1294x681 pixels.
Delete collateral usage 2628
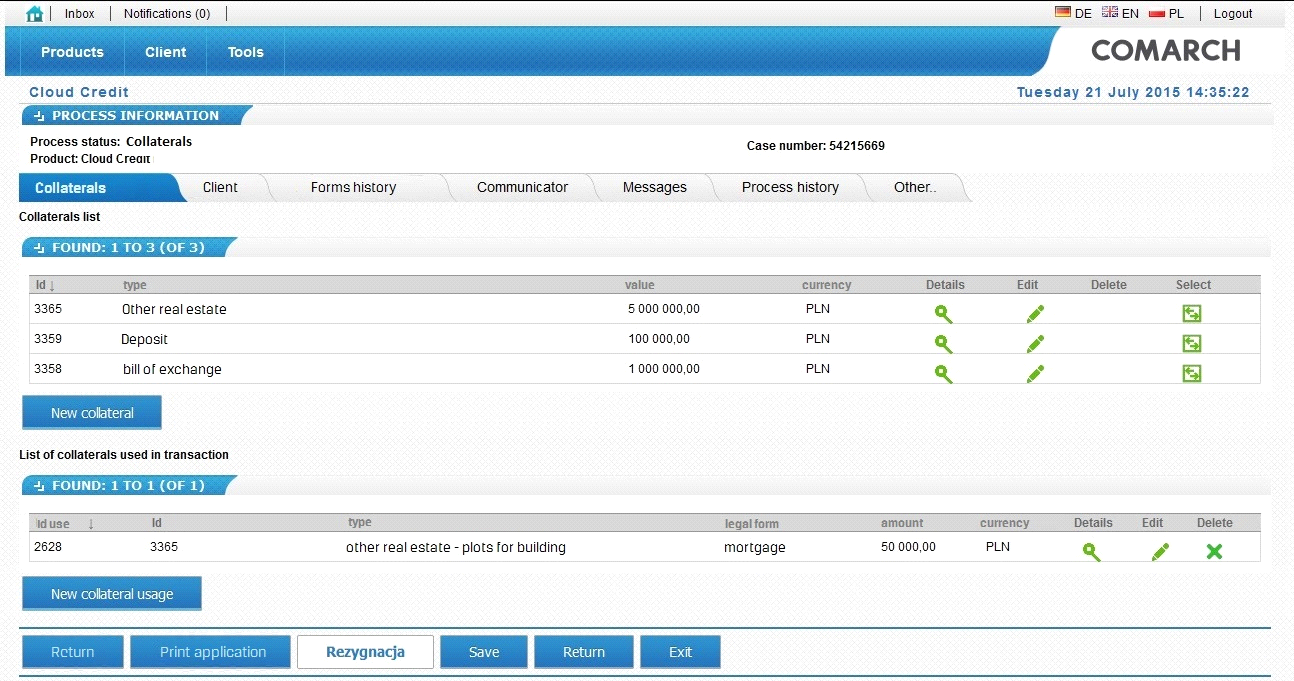coord(1214,551)
